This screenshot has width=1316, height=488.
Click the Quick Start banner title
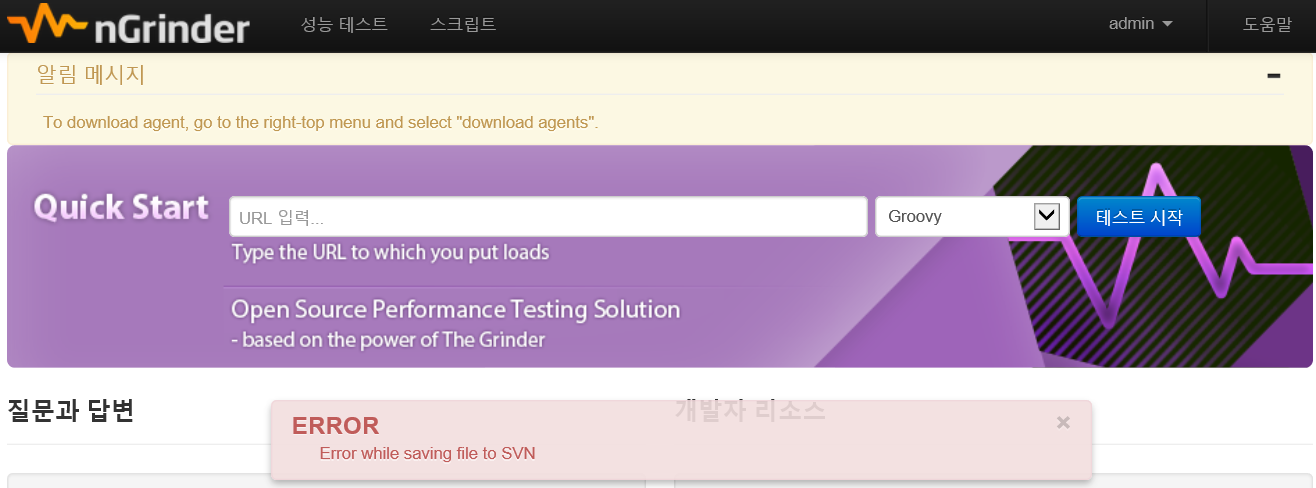coord(121,207)
